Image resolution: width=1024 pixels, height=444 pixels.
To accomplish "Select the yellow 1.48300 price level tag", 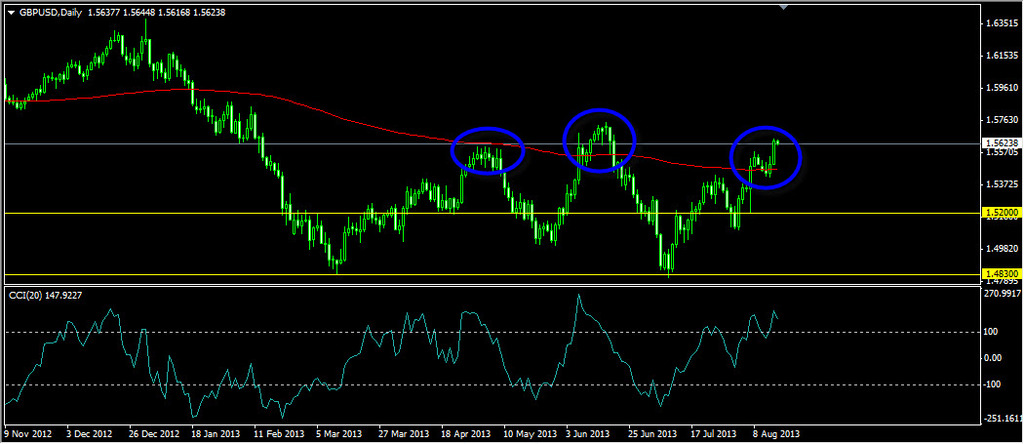I will [1000, 274].
